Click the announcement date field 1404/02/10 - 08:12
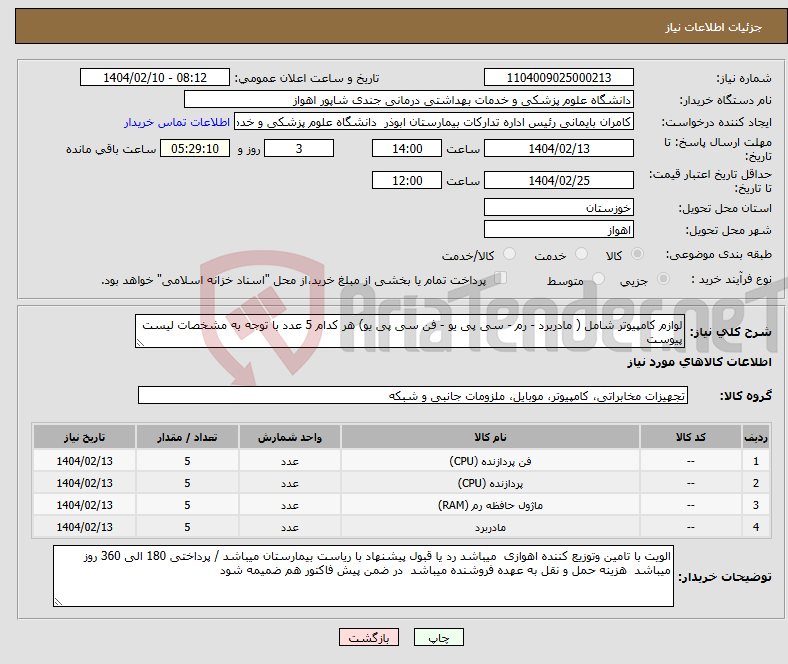The width and height of the screenshot is (788, 664). (155, 77)
